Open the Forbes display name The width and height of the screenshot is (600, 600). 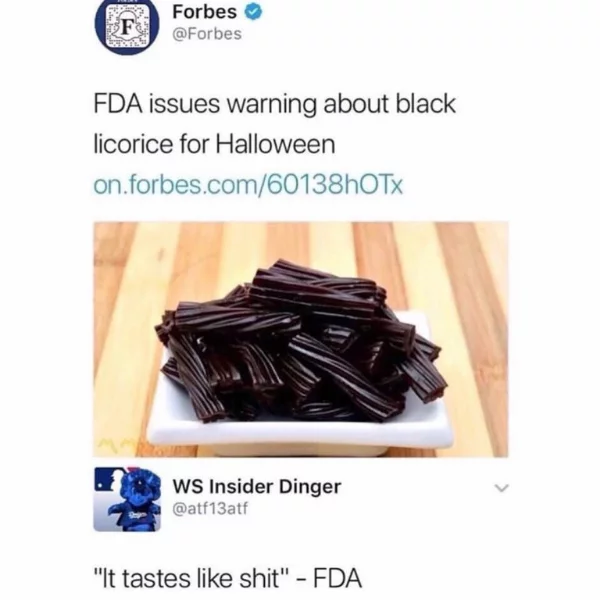204,12
